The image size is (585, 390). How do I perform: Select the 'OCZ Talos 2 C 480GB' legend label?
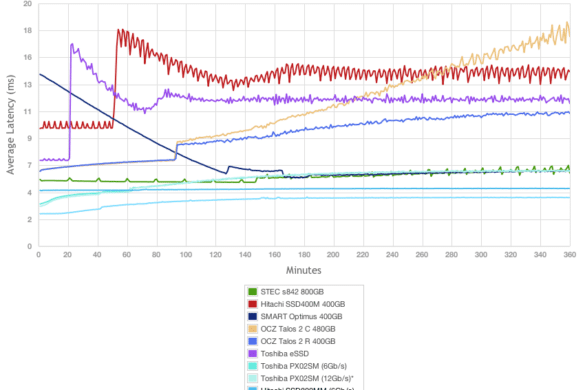click(298, 329)
